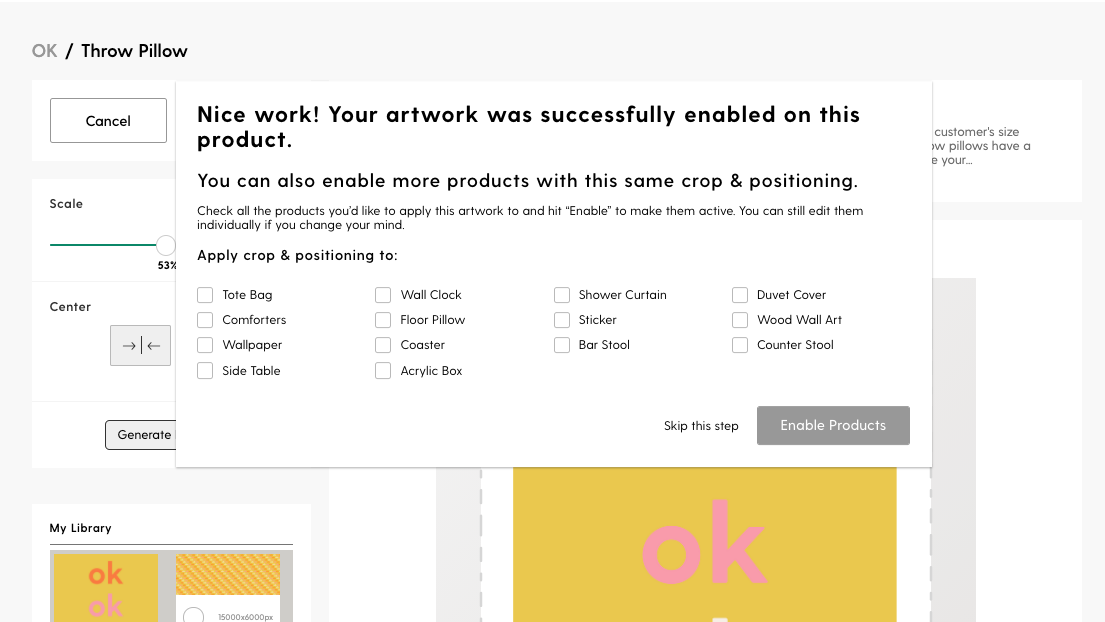Check the Coaster checkbox
The height and width of the screenshot is (622, 1105).
[383, 345]
